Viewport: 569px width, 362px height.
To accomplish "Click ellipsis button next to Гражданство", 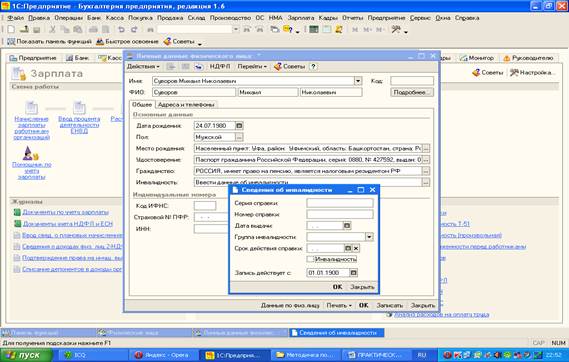I will click(426, 171).
